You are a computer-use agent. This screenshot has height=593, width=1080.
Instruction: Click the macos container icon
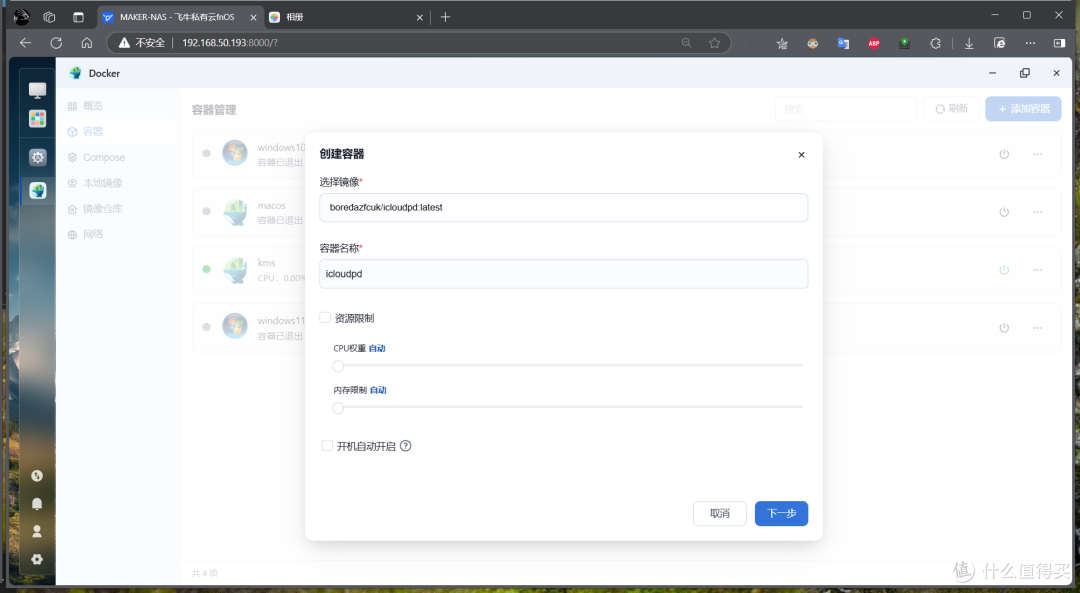[x=235, y=212]
